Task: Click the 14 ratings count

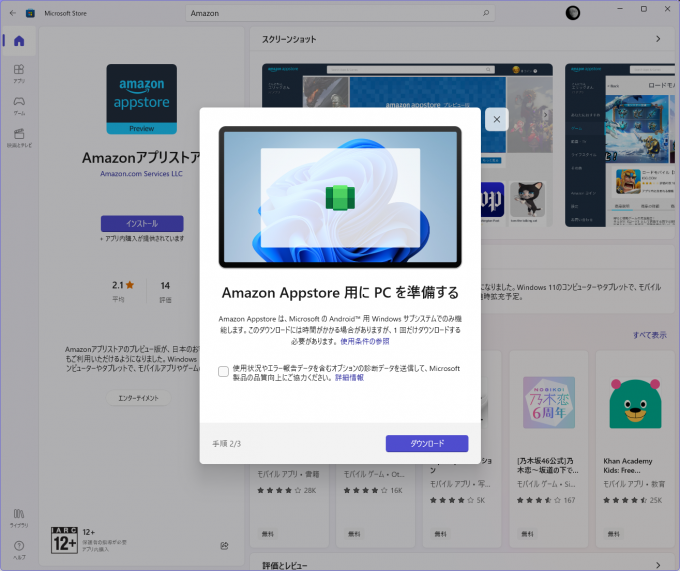Action: 165,286
